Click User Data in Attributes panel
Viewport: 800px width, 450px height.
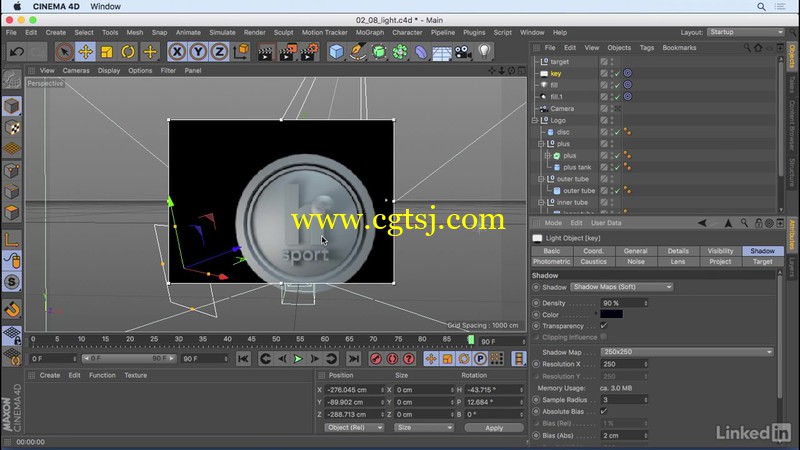point(606,223)
